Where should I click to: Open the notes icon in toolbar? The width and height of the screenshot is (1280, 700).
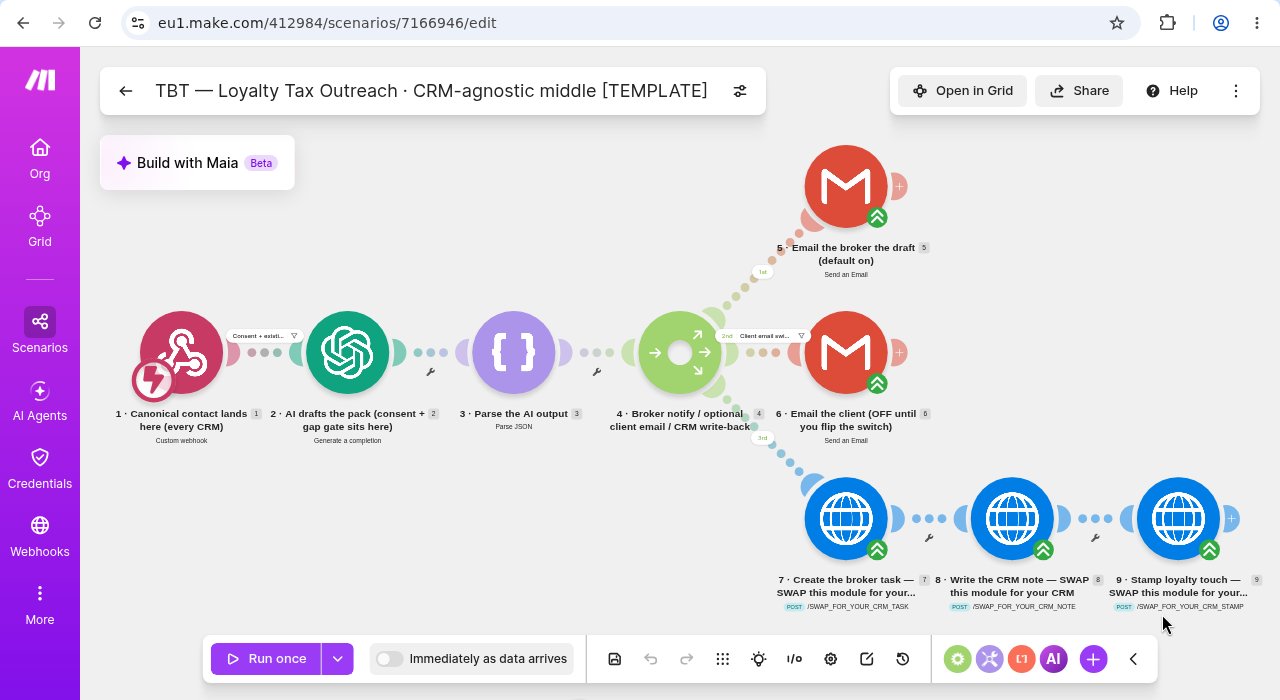(x=867, y=659)
